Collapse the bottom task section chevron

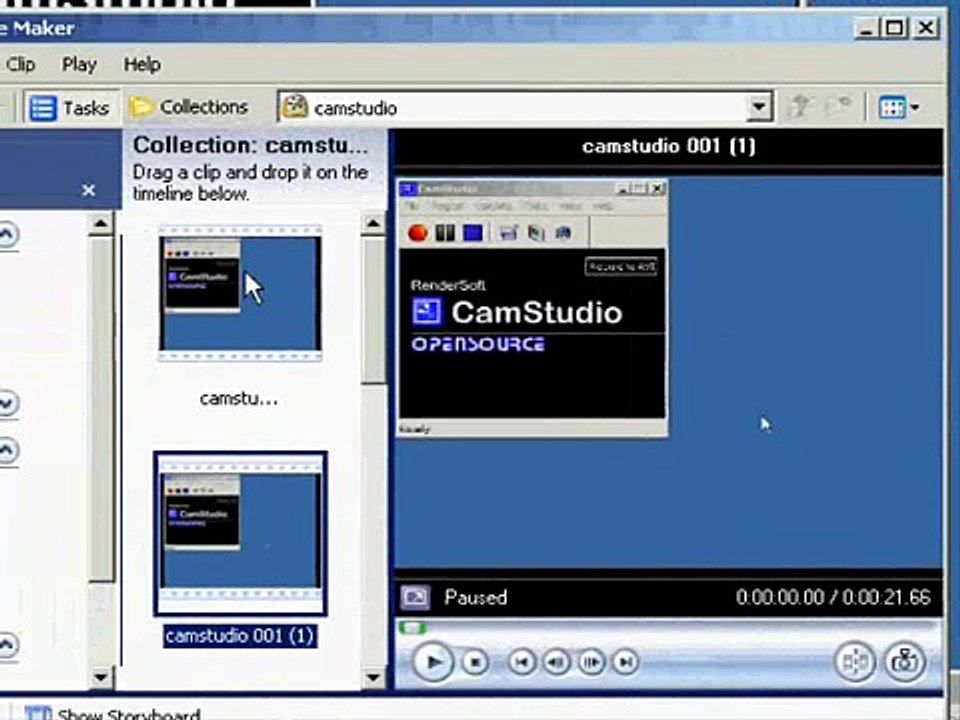[6, 644]
